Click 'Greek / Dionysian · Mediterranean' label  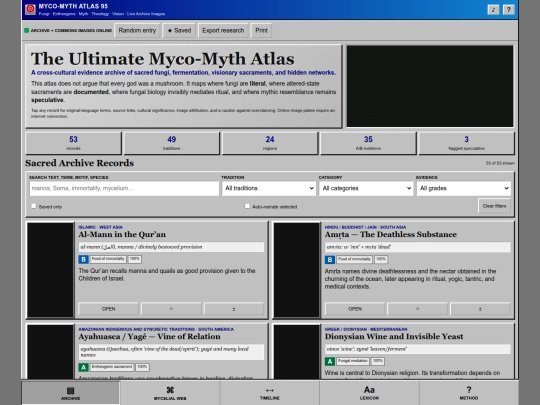(366, 329)
